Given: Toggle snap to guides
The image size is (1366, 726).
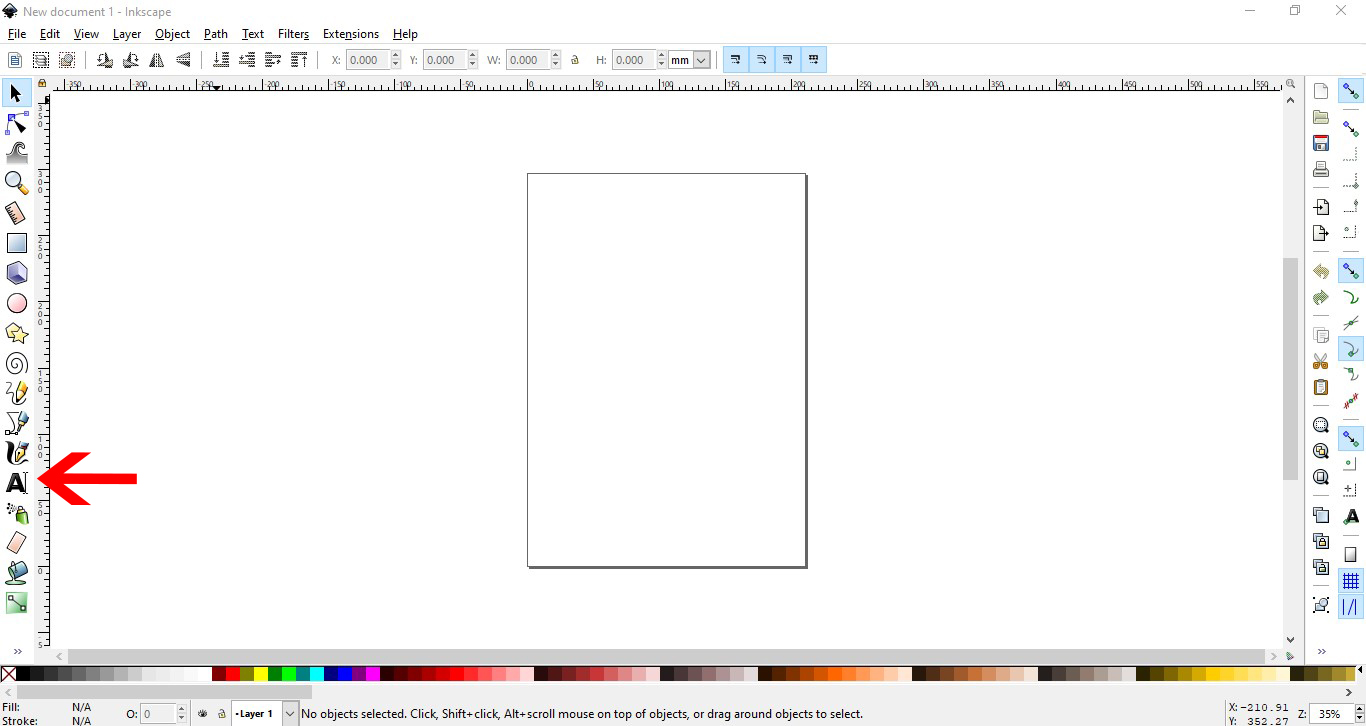Looking at the screenshot, I should tap(1351, 607).
